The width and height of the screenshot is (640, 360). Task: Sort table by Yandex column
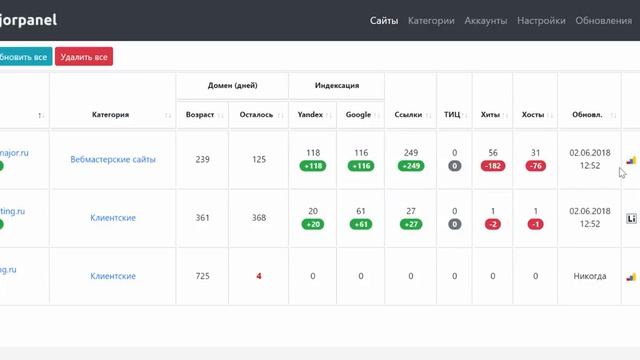pyautogui.click(x=313, y=115)
